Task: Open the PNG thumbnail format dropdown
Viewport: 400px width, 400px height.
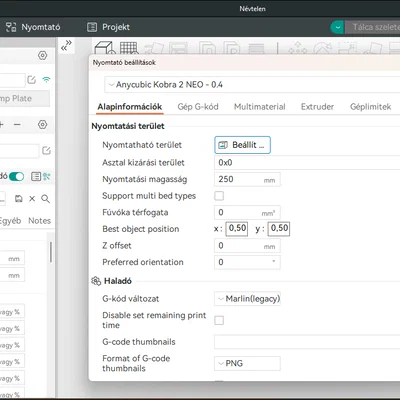Action: [x=247, y=363]
